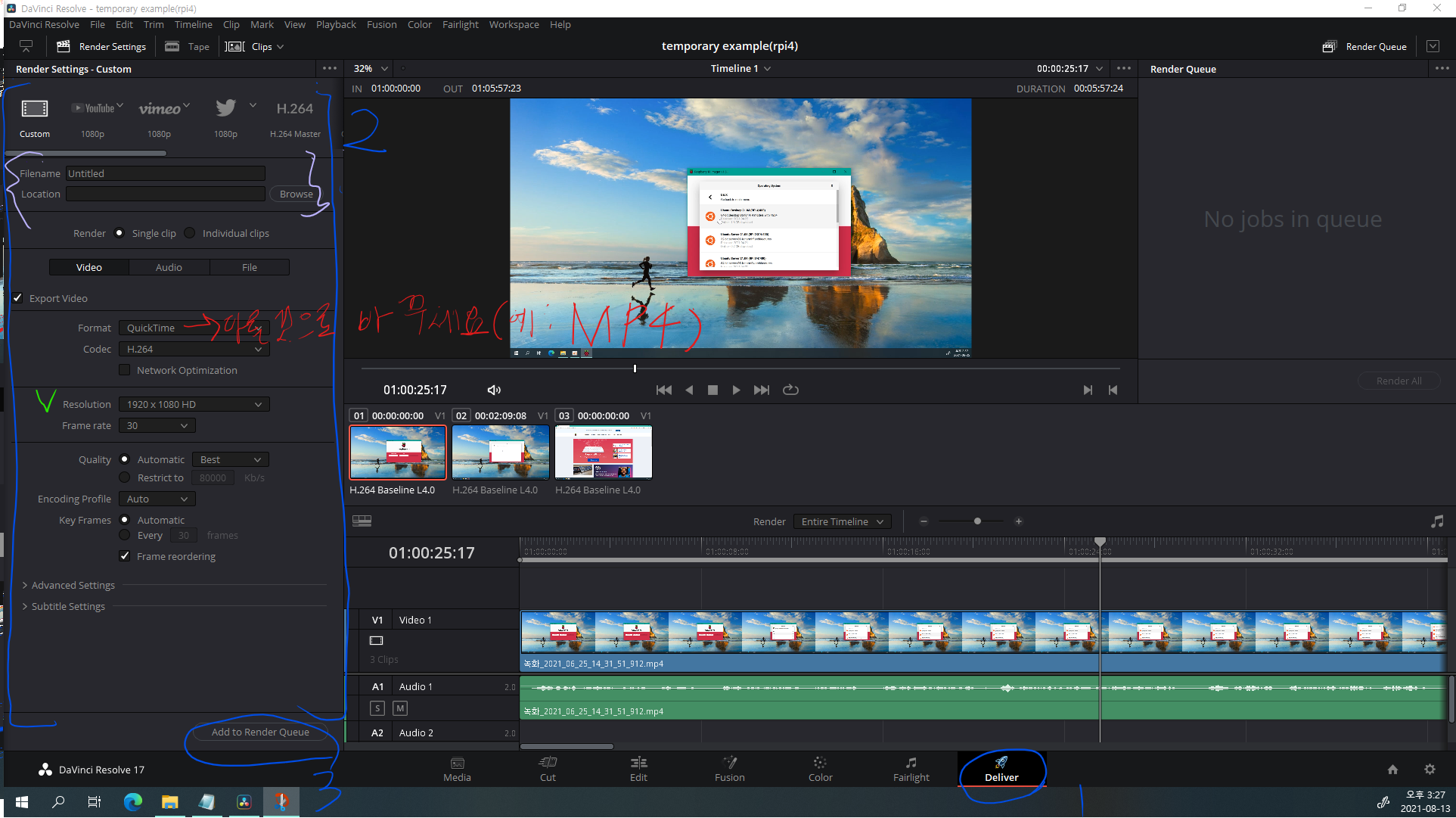Image resolution: width=1456 pixels, height=818 pixels.
Task: Click the Browse location button
Action: (296, 194)
